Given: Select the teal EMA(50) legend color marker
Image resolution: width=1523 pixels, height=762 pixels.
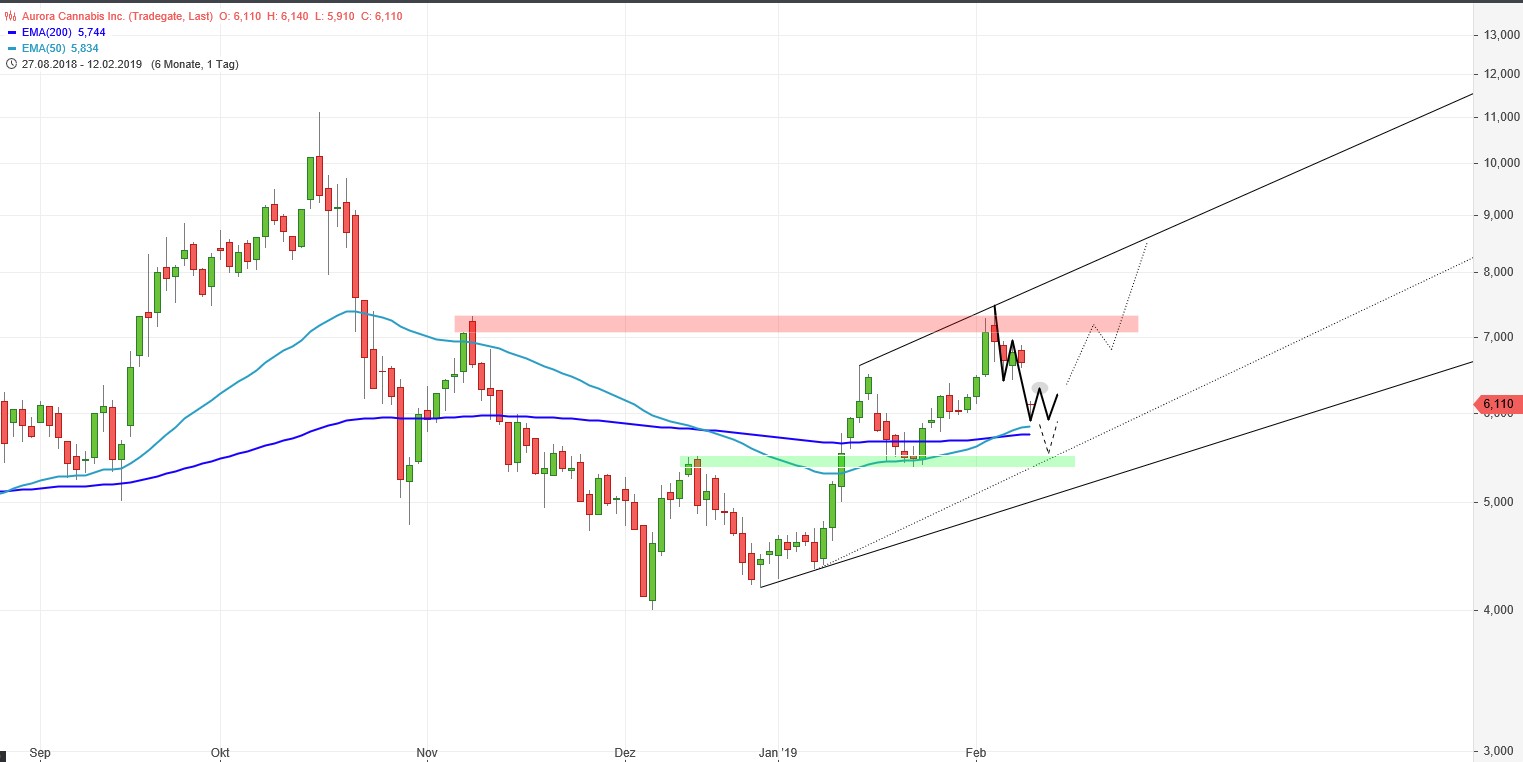Looking at the screenshot, I should (x=12, y=49).
